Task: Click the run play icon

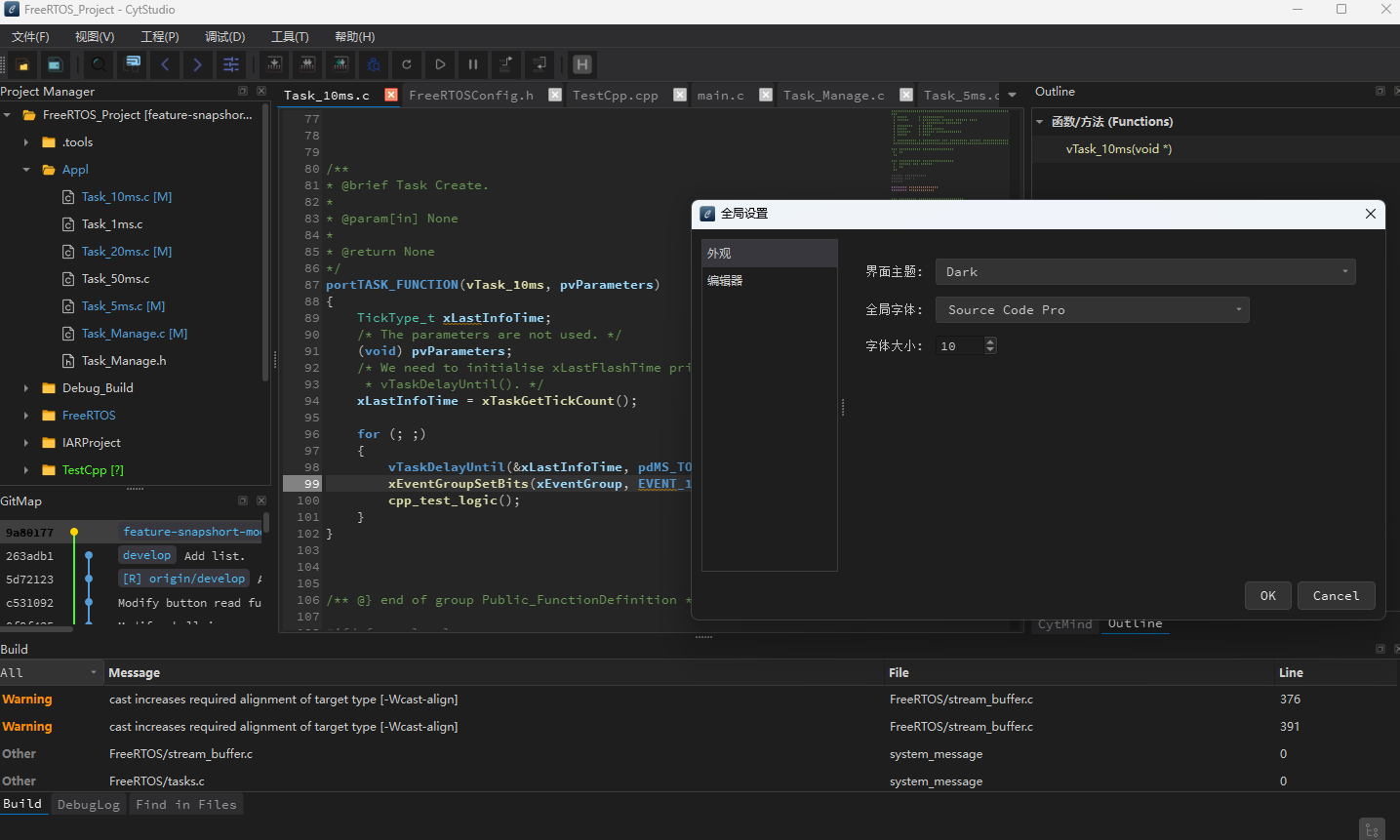Action: pyautogui.click(x=440, y=64)
